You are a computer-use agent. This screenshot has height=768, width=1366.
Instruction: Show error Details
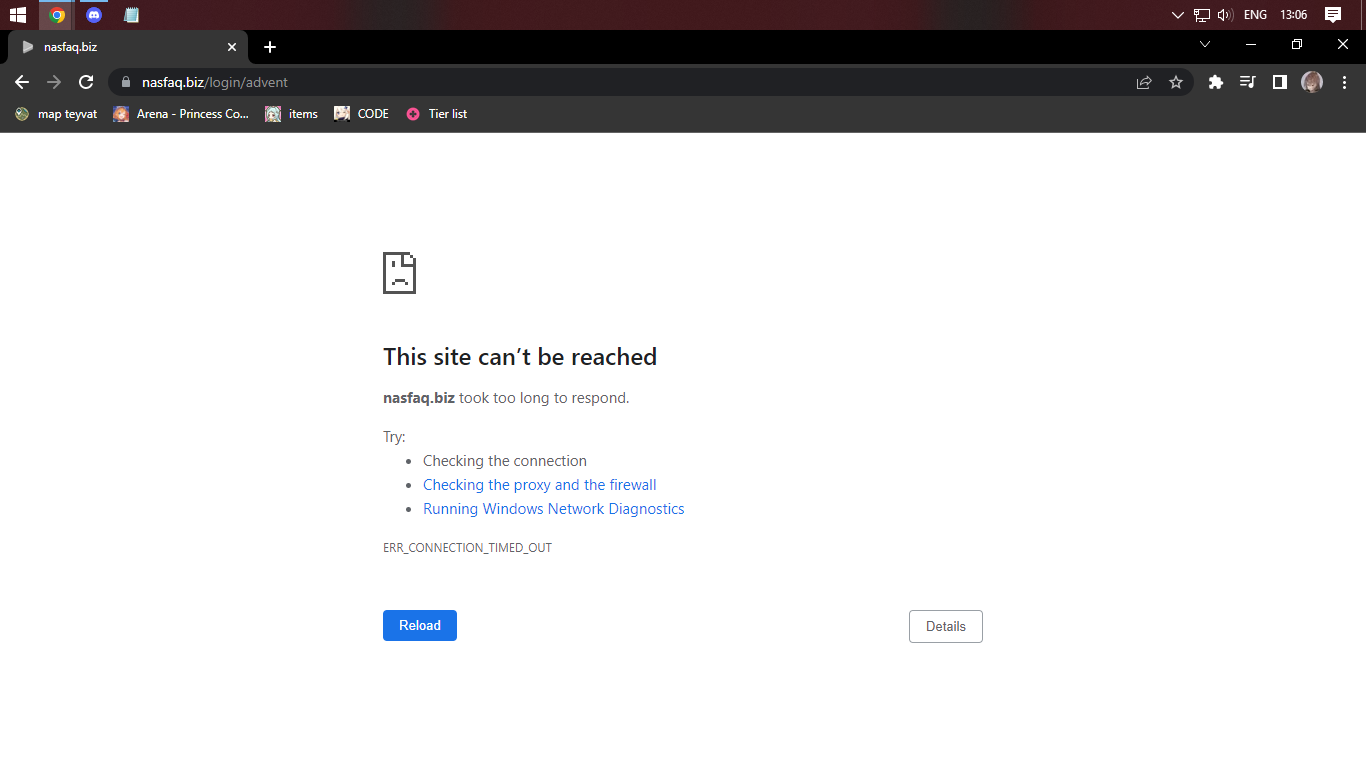946,627
